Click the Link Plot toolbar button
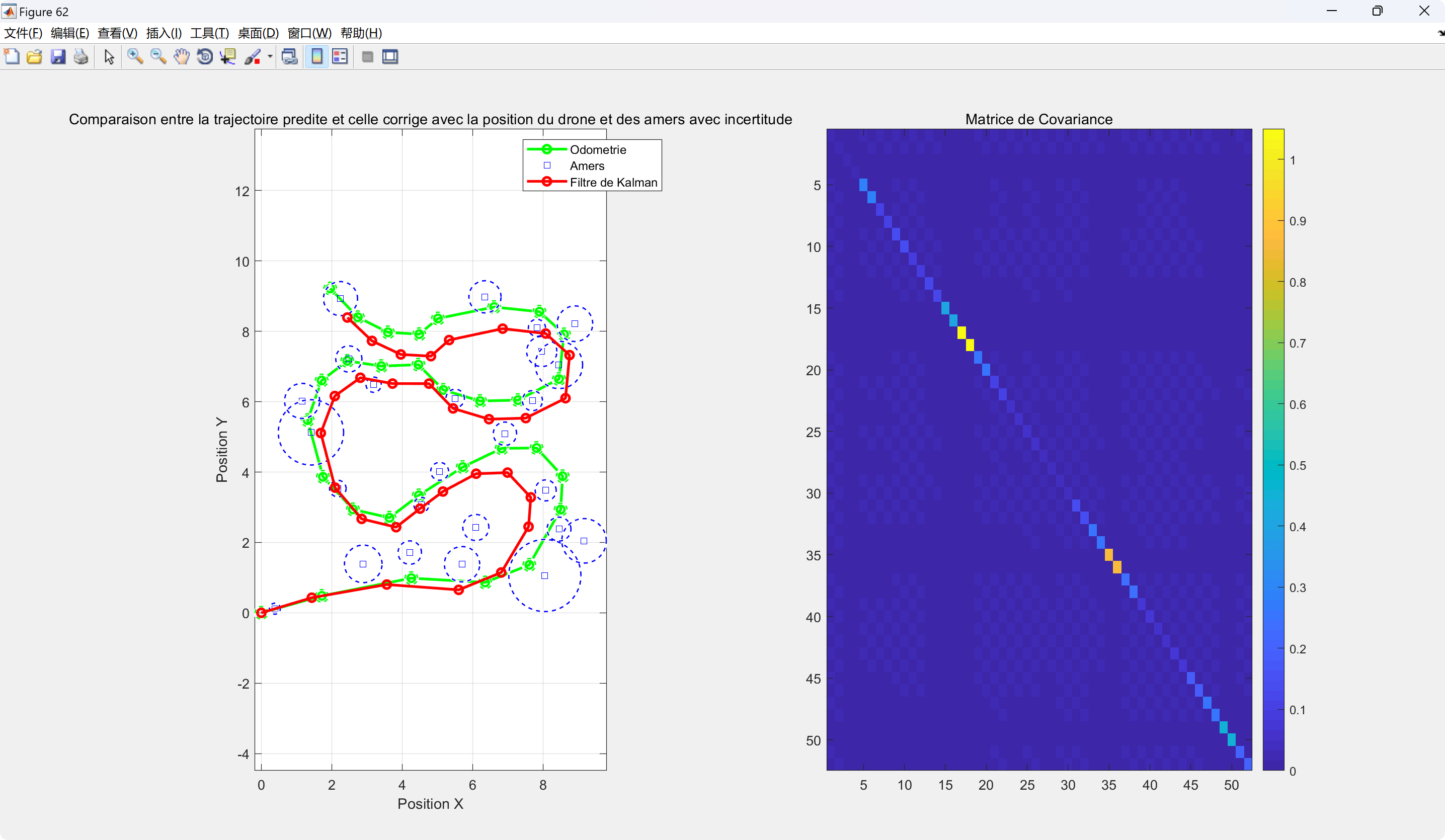 pos(290,57)
